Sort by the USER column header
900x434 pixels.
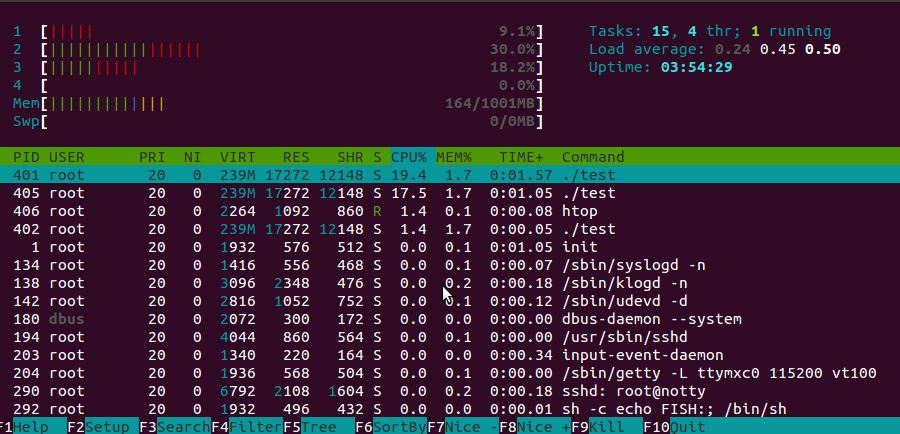(67, 157)
